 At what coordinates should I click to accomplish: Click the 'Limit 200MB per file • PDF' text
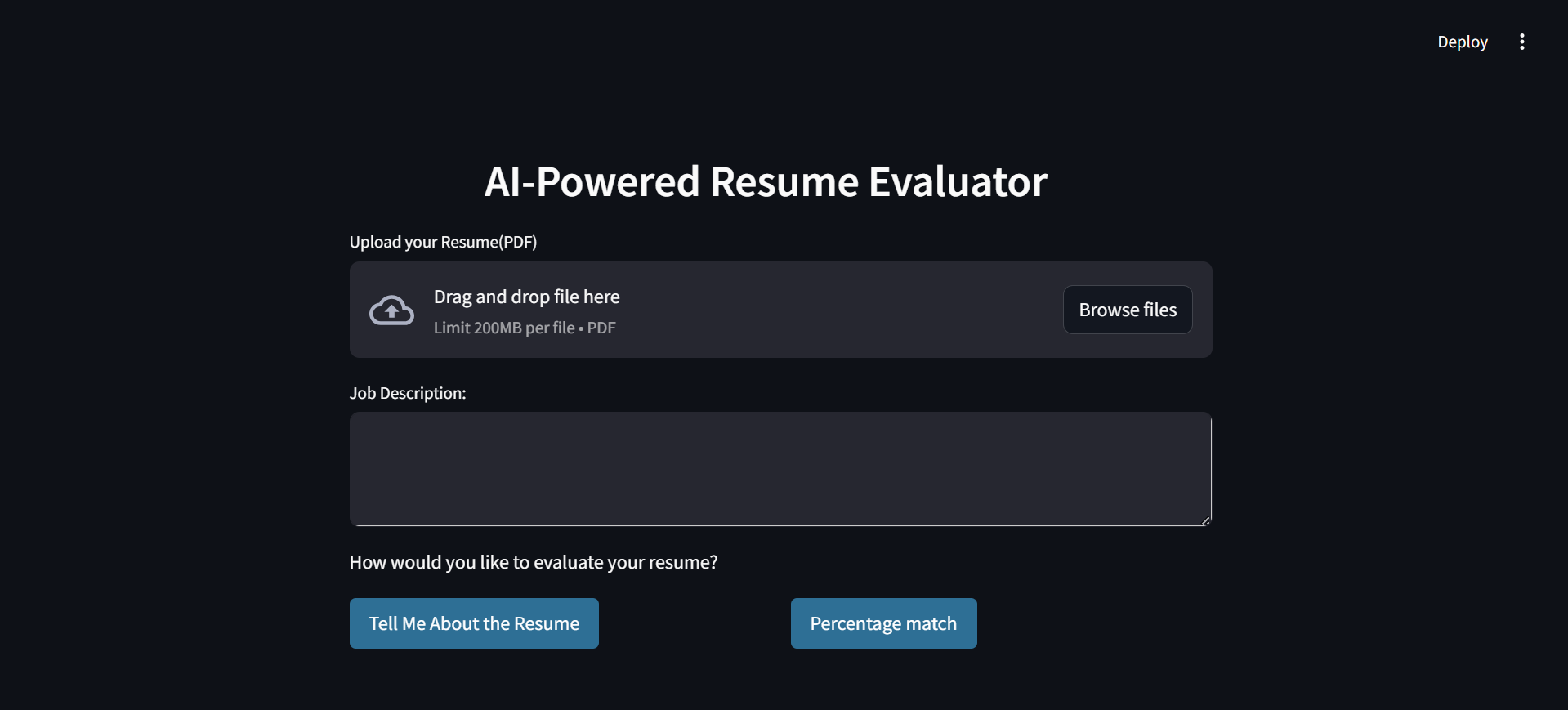pyautogui.click(x=525, y=328)
